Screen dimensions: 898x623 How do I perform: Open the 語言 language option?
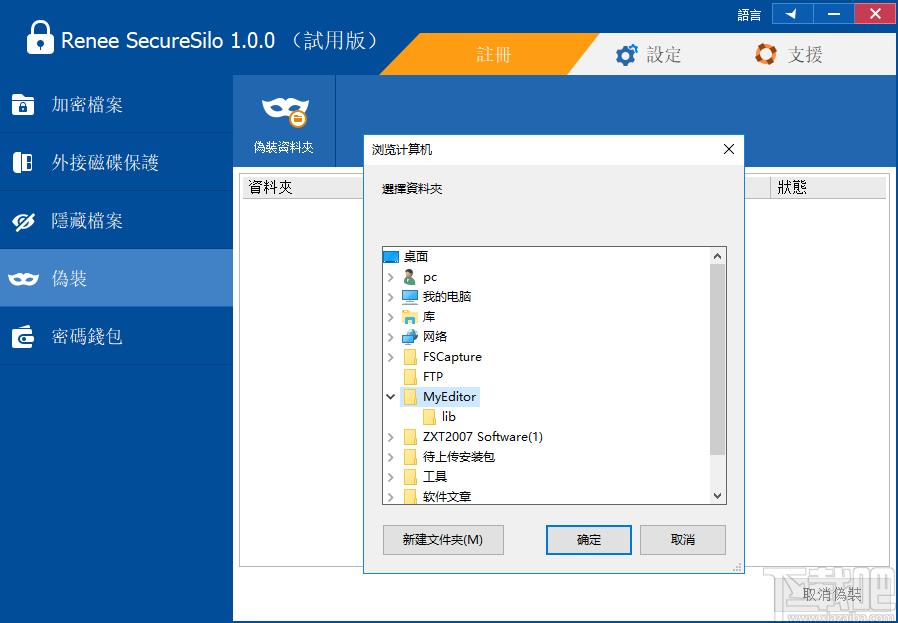click(749, 14)
